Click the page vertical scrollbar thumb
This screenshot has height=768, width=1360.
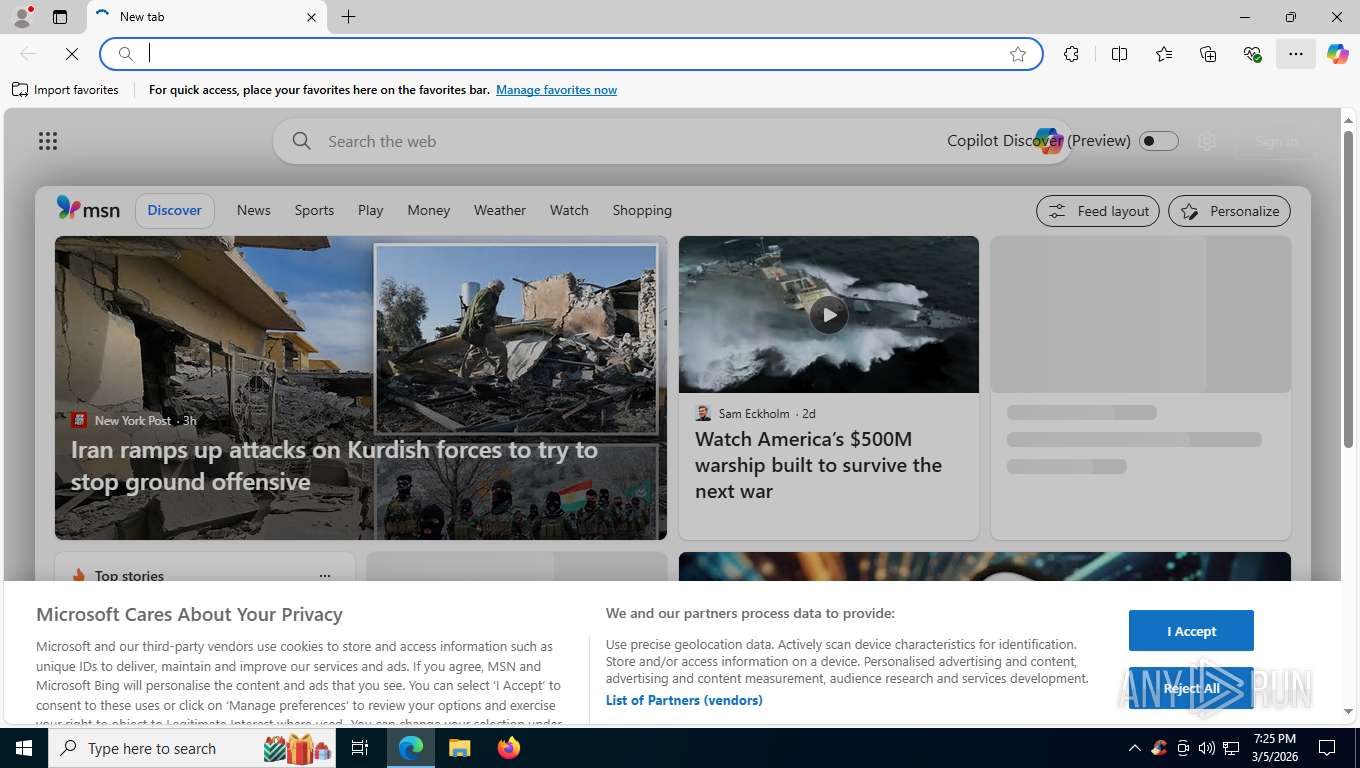1348,288
